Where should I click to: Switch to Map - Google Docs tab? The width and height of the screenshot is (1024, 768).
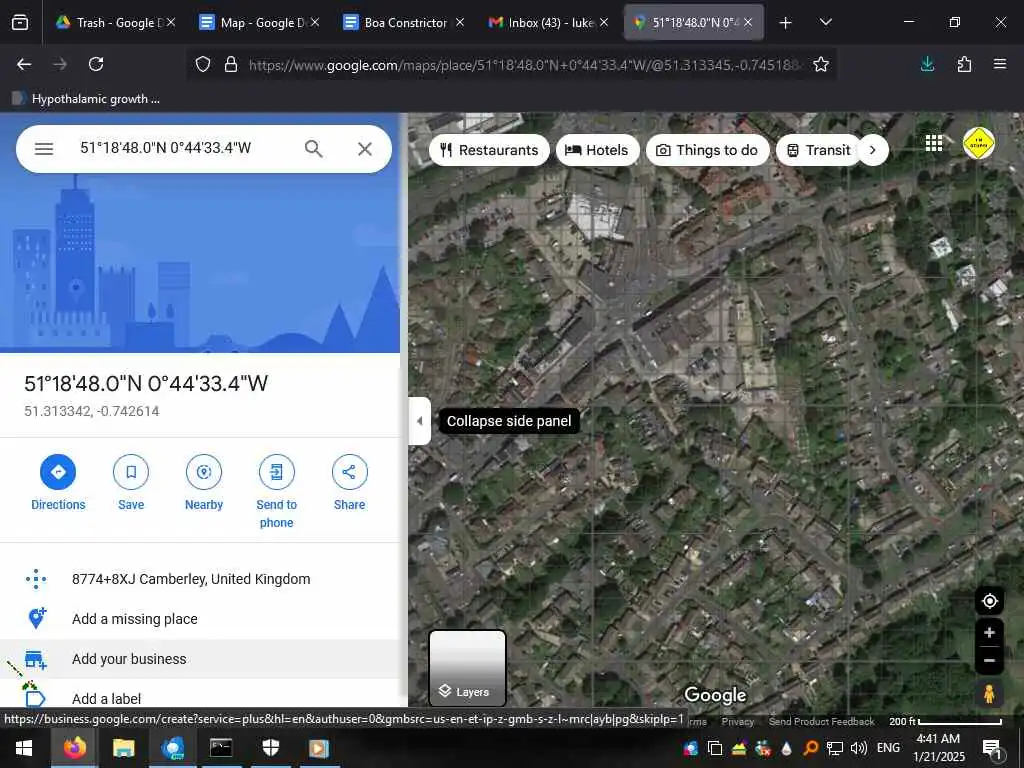pos(259,22)
